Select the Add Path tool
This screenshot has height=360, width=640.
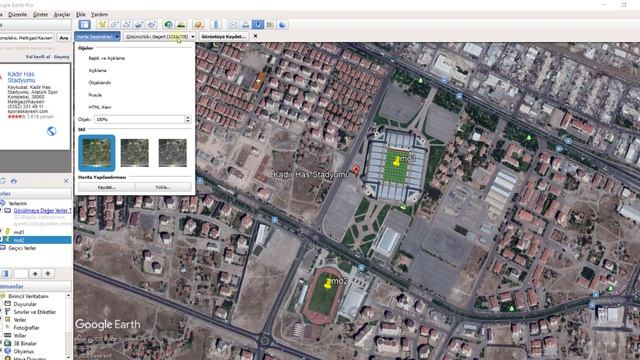click(127, 24)
